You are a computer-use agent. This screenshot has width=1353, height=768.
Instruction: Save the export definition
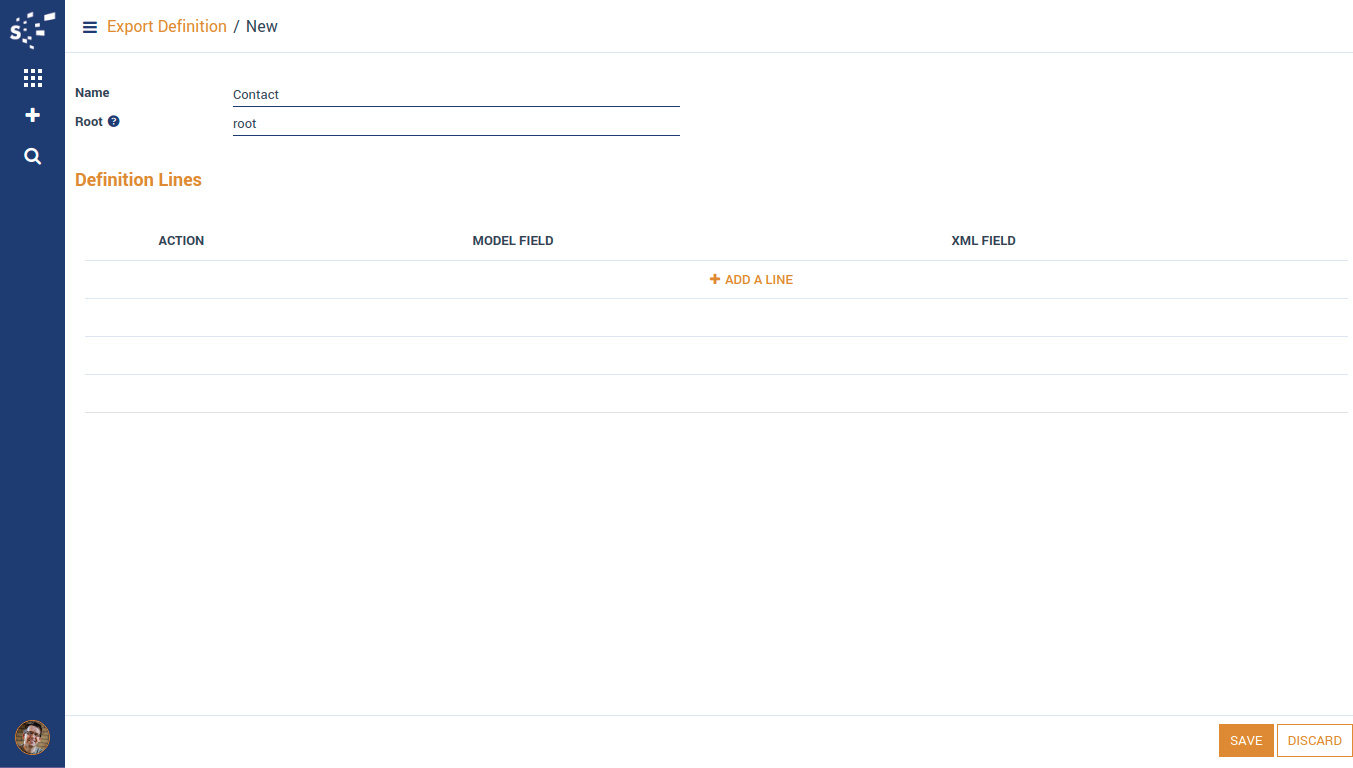[x=1245, y=741]
